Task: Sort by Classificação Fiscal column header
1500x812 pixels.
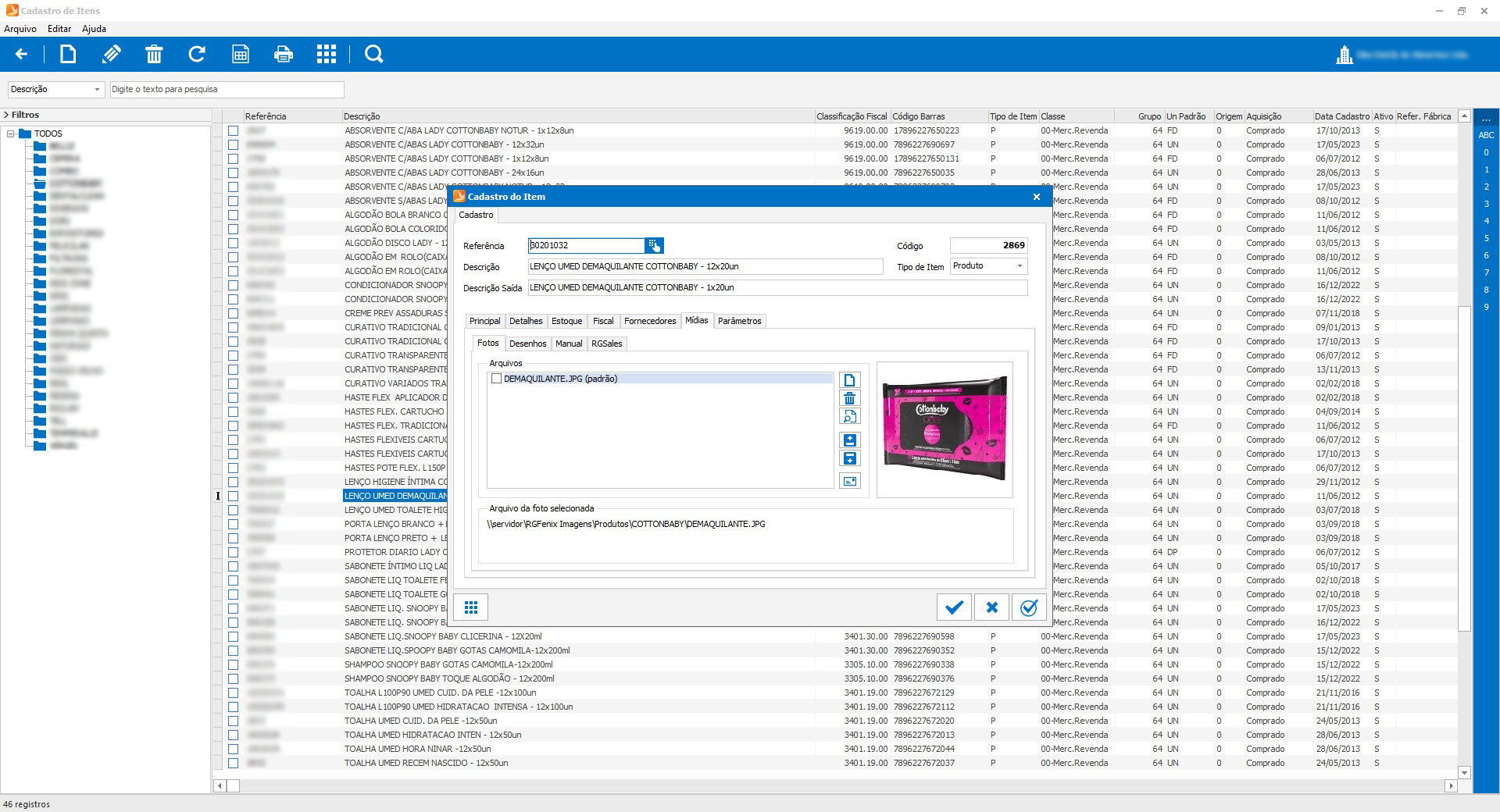Action: click(852, 116)
